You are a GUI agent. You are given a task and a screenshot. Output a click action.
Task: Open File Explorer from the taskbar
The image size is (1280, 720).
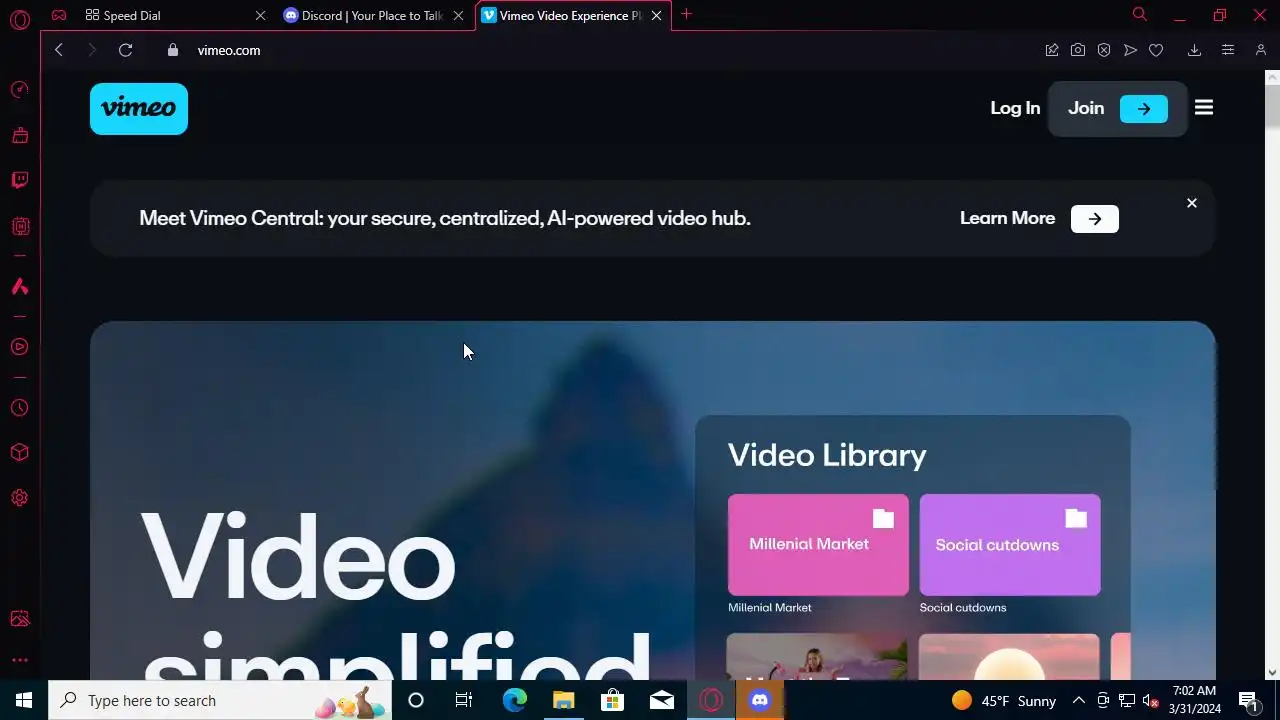563,700
